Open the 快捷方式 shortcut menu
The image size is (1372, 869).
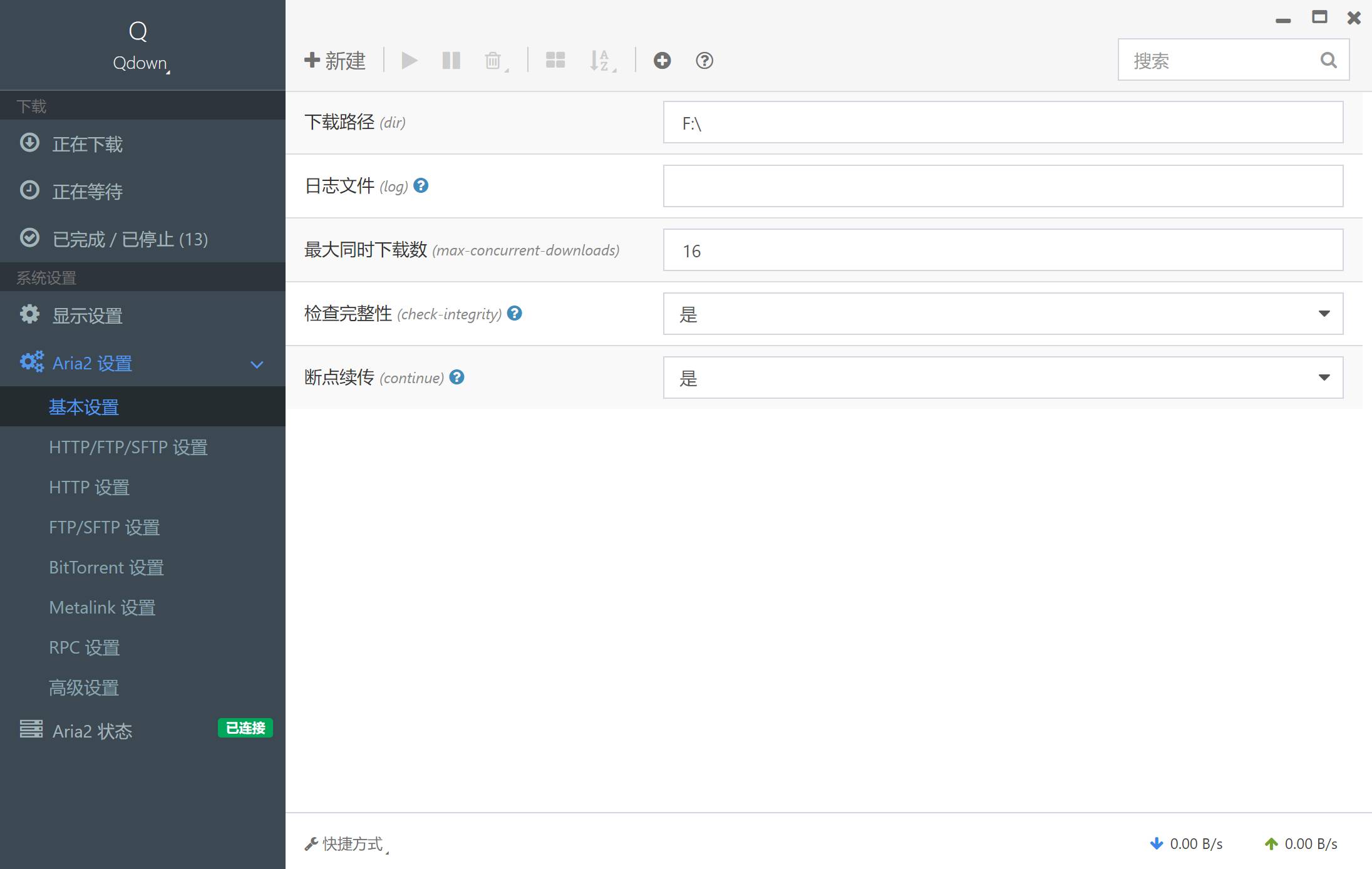pyautogui.click(x=346, y=844)
